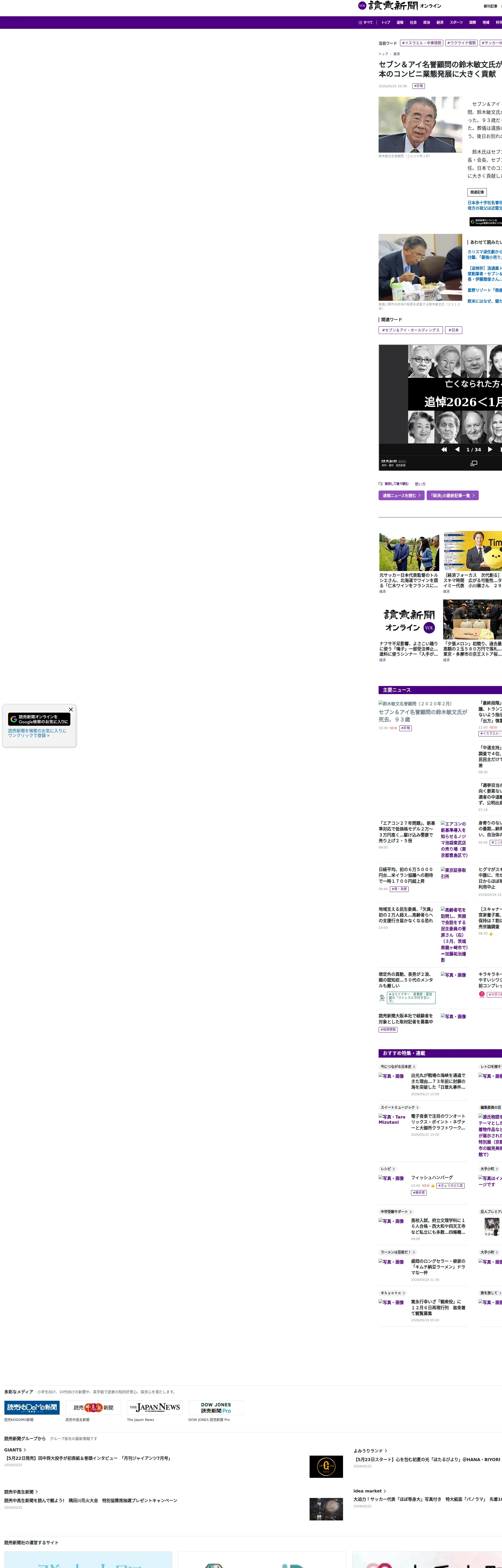Click the lock icon beside 06:30
This screenshot has height=1568, width=502.
[x=491, y=933]
